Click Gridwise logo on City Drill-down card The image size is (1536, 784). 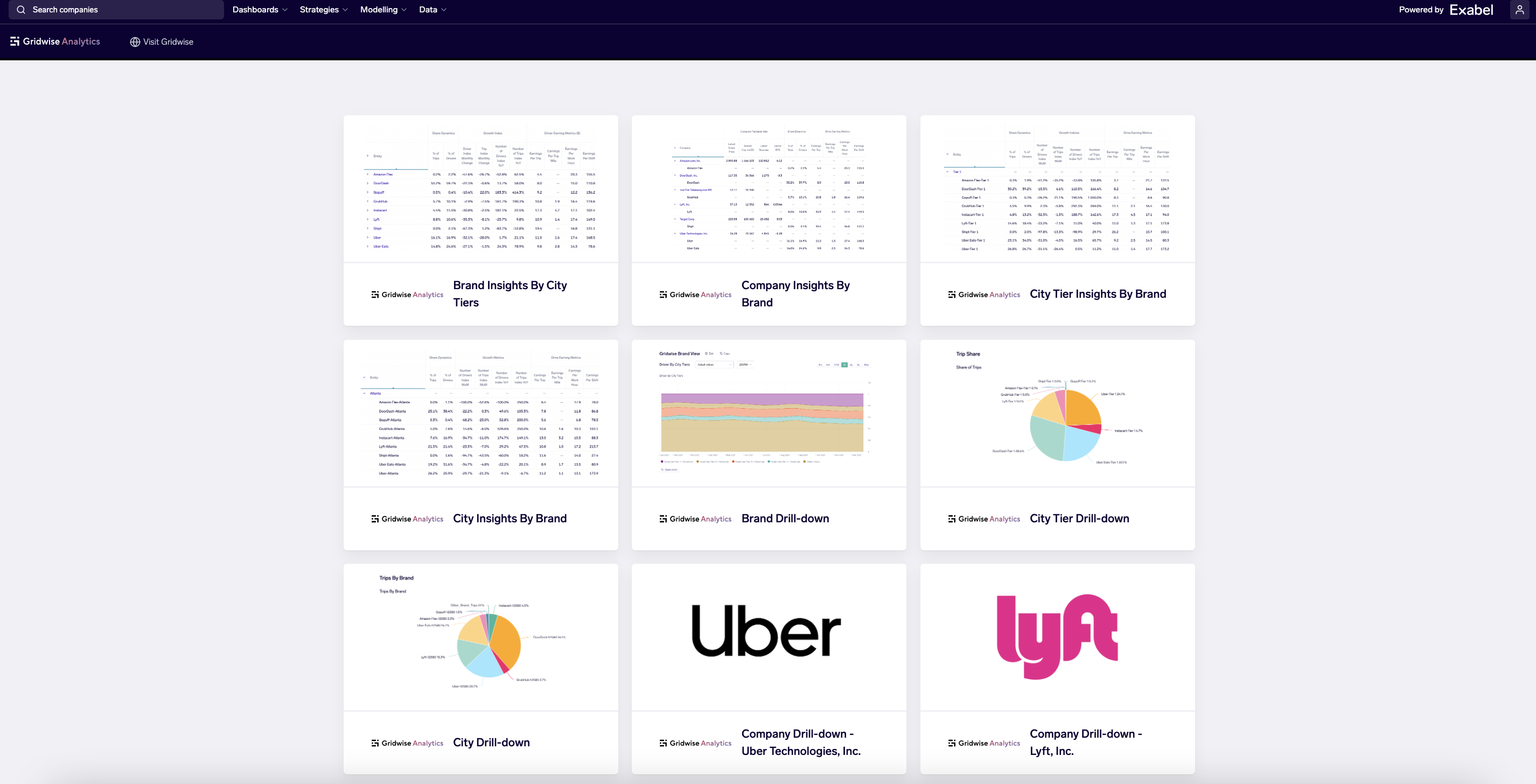pyautogui.click(x=407, y=743)
